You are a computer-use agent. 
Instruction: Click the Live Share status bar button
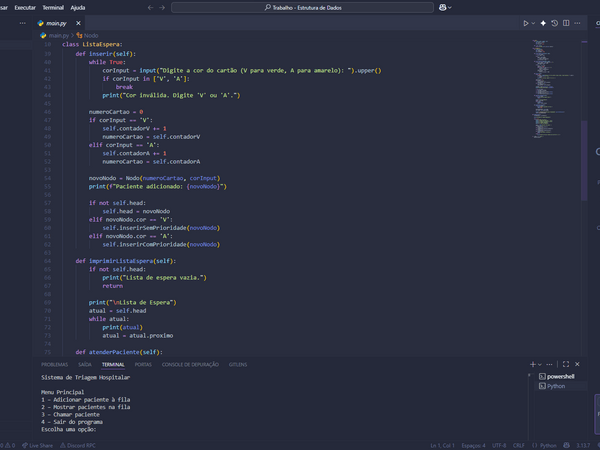point(38,445)
